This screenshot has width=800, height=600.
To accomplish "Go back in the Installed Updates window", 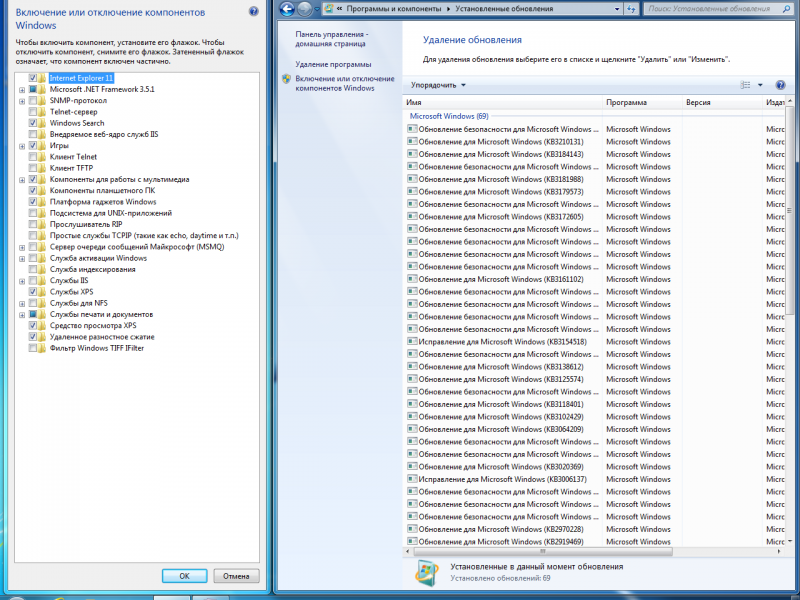I will [287, 9].
